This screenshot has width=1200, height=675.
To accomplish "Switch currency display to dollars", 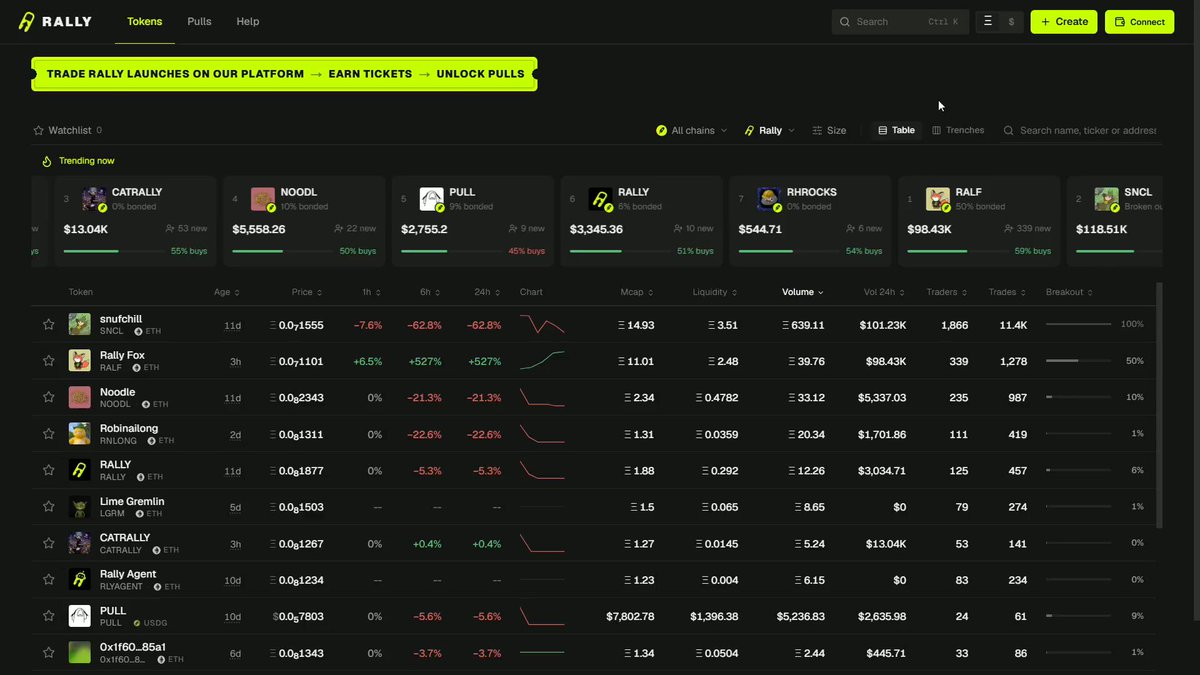I will [x=1011, y=22].
